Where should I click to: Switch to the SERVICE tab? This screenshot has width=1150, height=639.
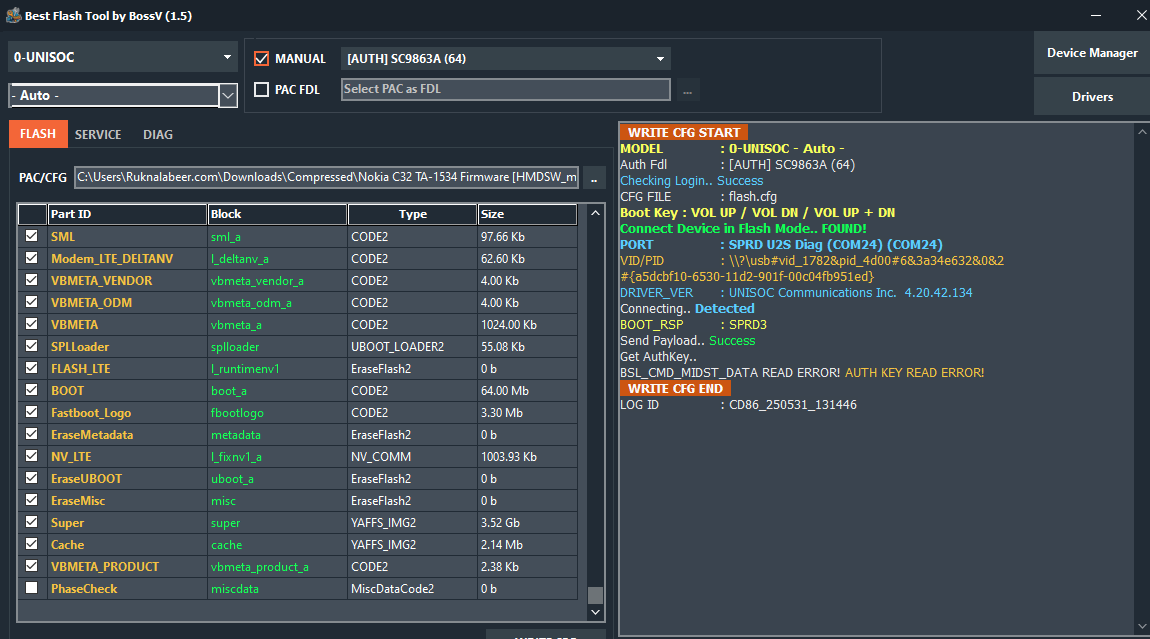[98, 134]
